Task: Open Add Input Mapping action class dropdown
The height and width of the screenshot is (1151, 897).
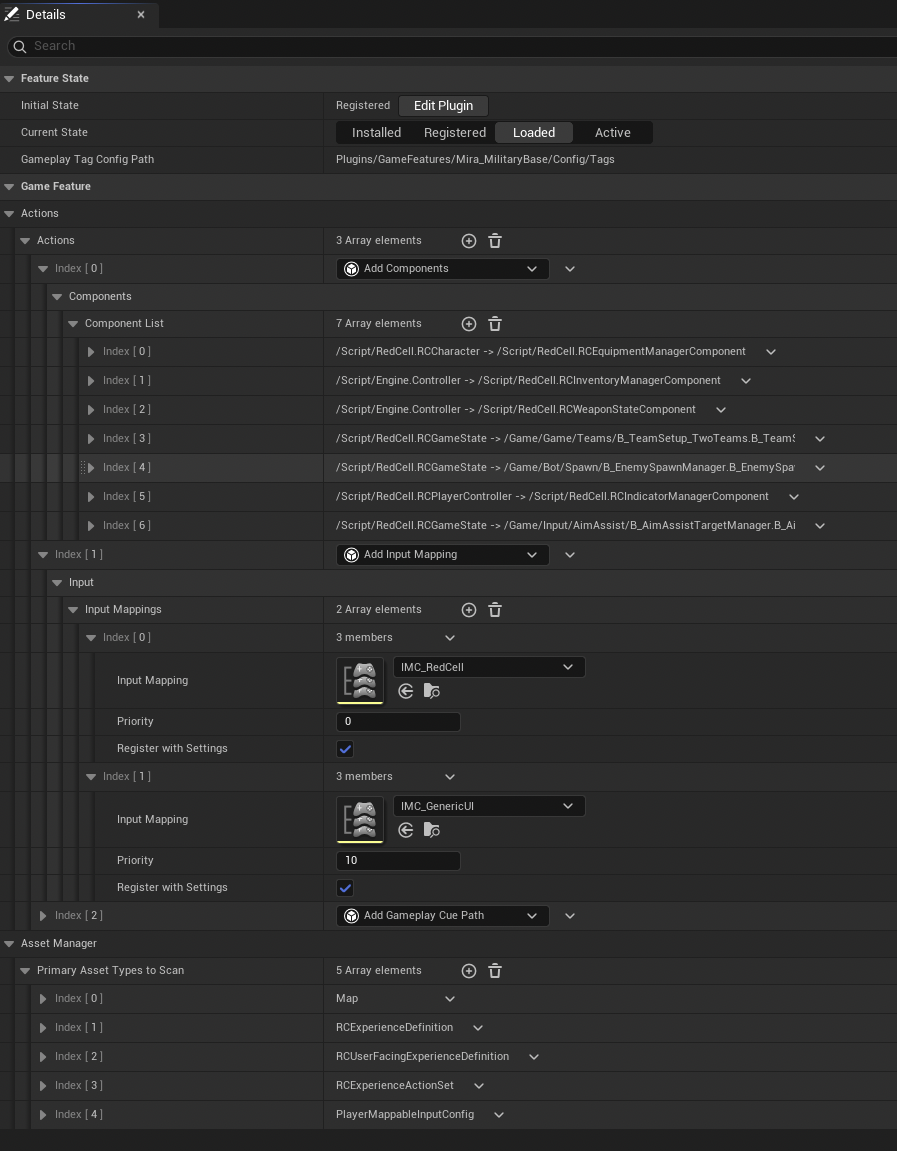Action: (x=443, y=555)
